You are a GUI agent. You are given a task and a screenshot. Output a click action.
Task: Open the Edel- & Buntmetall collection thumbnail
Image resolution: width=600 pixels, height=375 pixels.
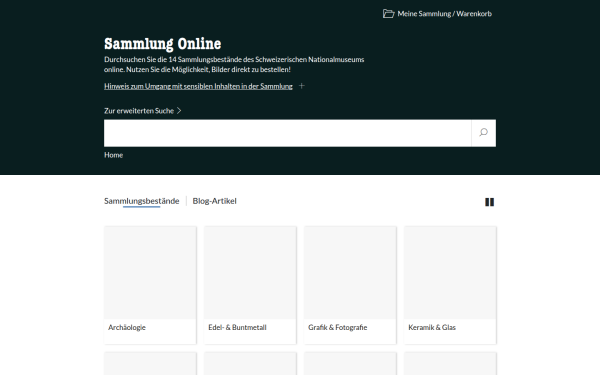250,272
